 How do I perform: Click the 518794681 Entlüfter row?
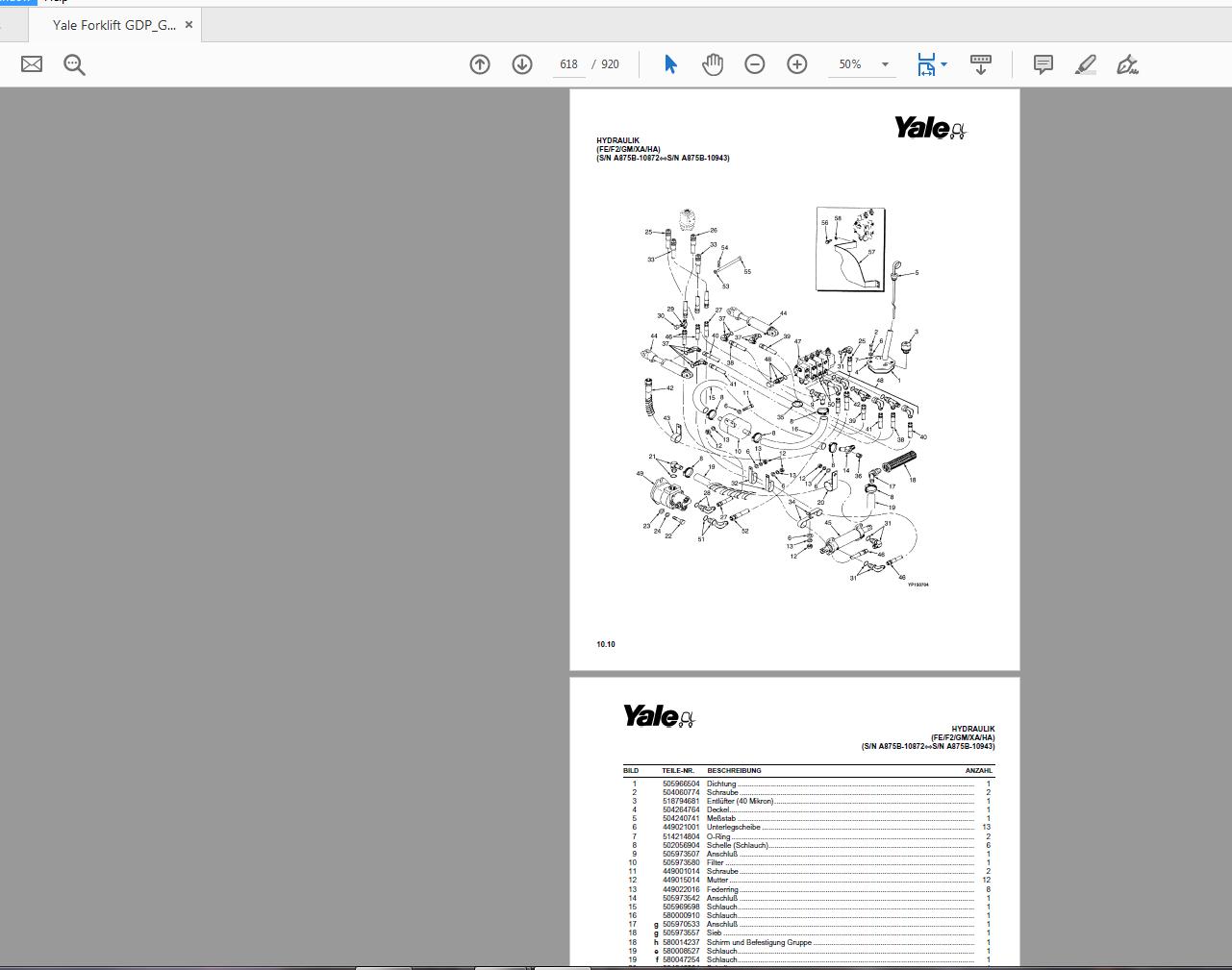click(x=808, y=801)
